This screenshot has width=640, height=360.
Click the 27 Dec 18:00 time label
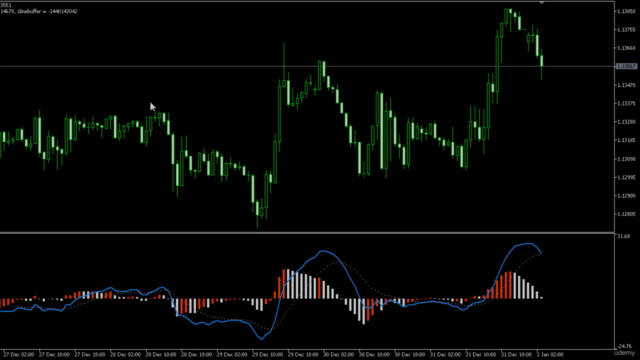(x=90, y=355)
